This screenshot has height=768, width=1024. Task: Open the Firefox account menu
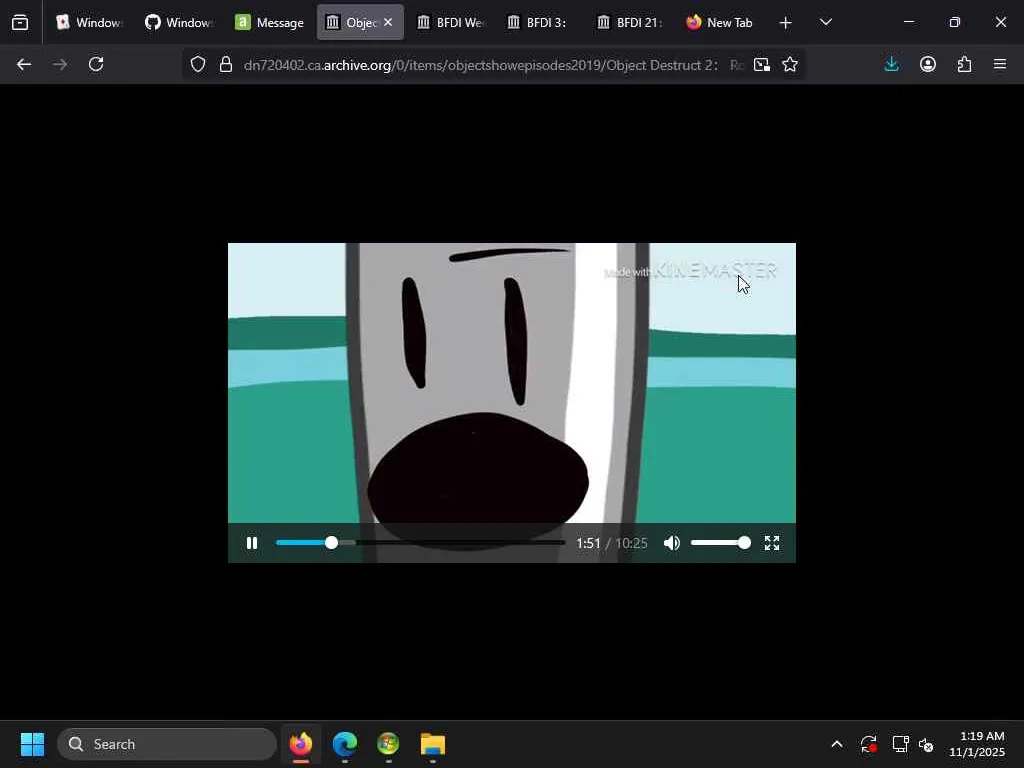[928, 64]
